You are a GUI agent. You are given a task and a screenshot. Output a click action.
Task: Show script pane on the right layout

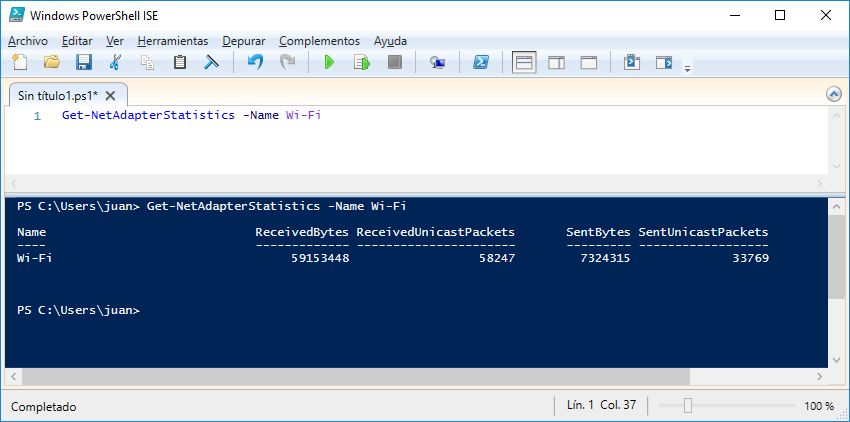[x=557, y=62]
